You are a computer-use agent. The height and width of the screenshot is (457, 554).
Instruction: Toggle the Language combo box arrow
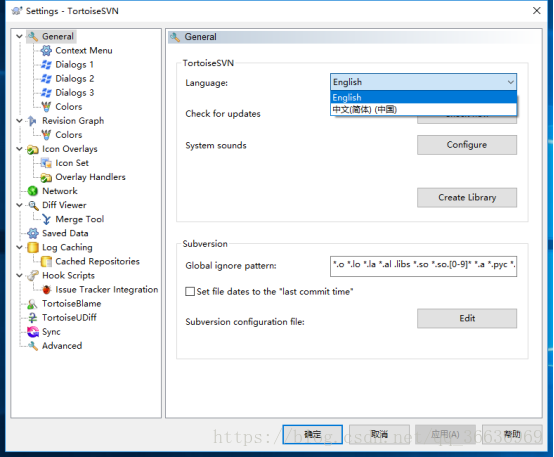(511, 82)
